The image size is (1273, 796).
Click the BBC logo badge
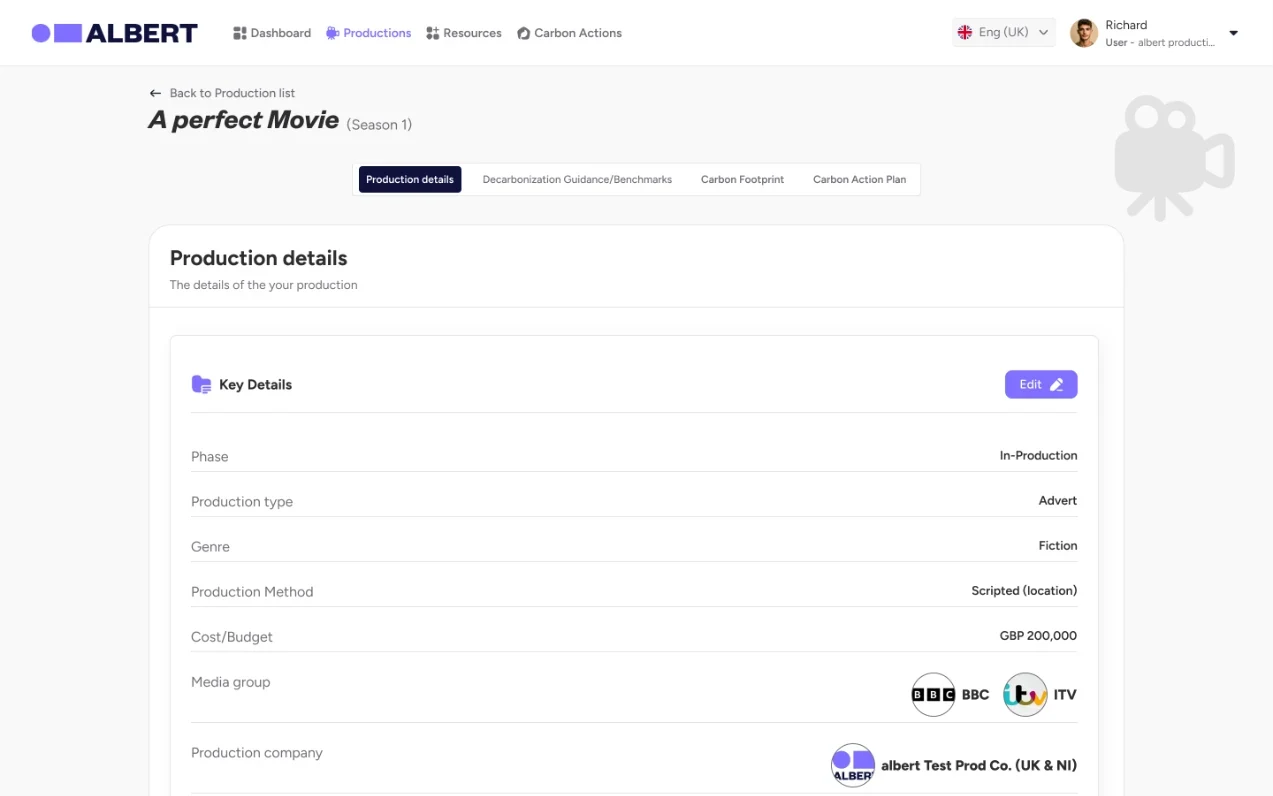933,694
